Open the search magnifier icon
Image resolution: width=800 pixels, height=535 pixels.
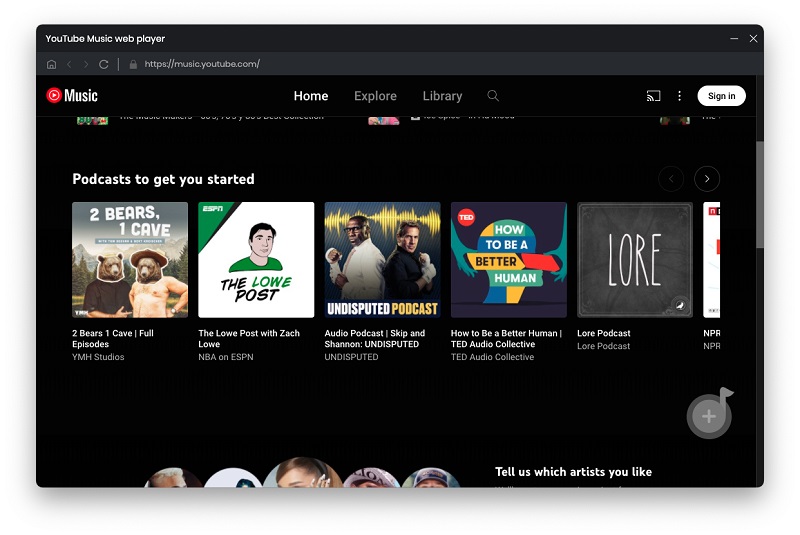tap(493, 95)
